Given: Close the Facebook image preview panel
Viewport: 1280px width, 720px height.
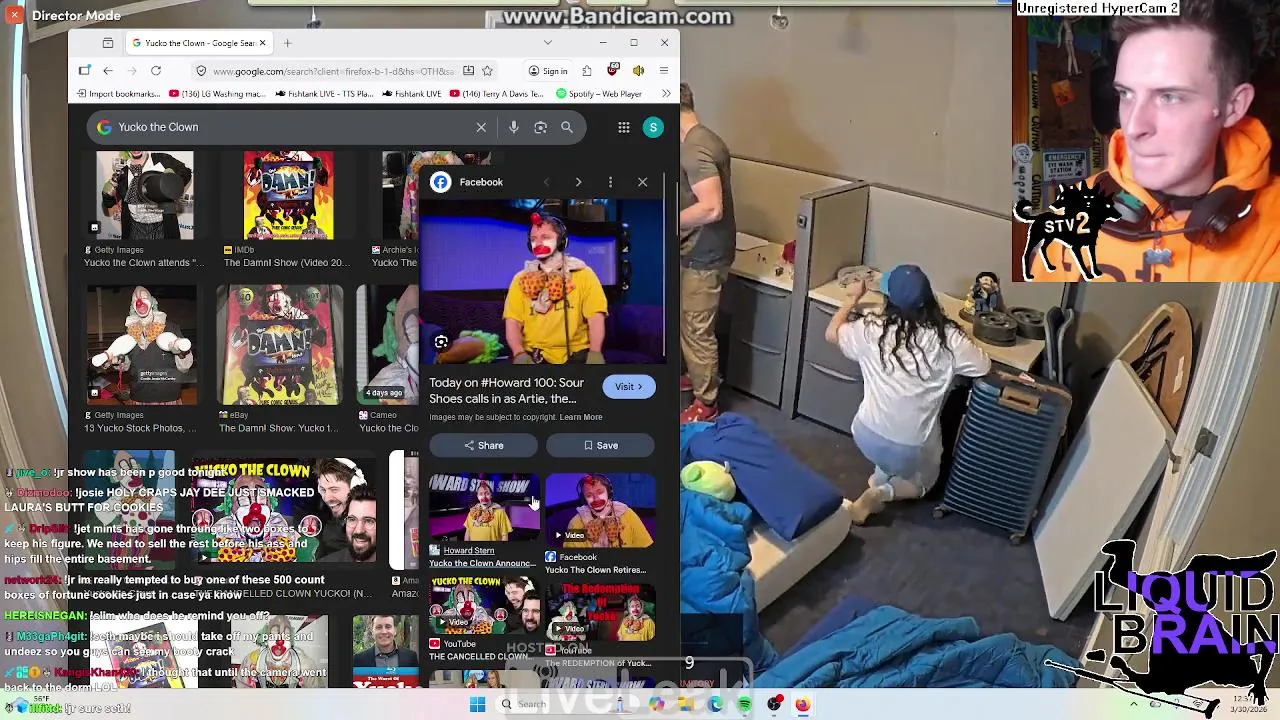Looking at the screenshot, I should tap(642, 182).
